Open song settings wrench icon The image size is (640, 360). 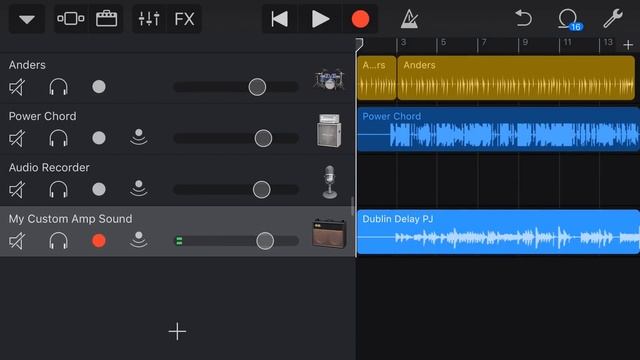(613, 18)
